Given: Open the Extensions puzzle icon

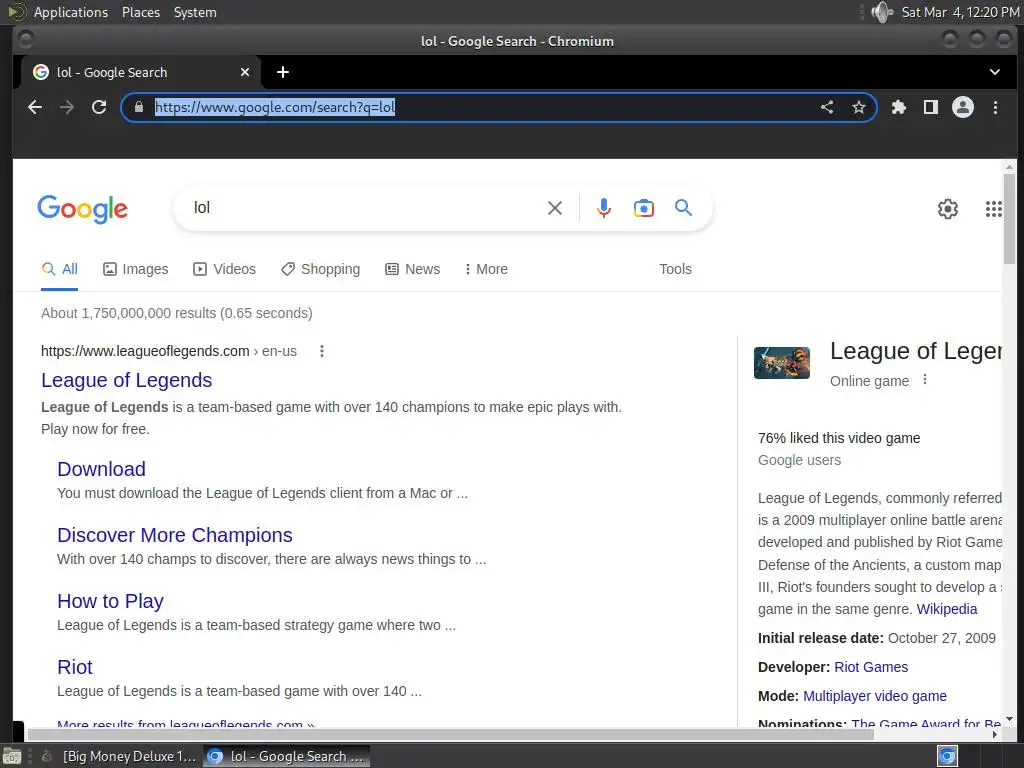Looking at the screenshot, I should pyautogui.click(x=899, y=107).
